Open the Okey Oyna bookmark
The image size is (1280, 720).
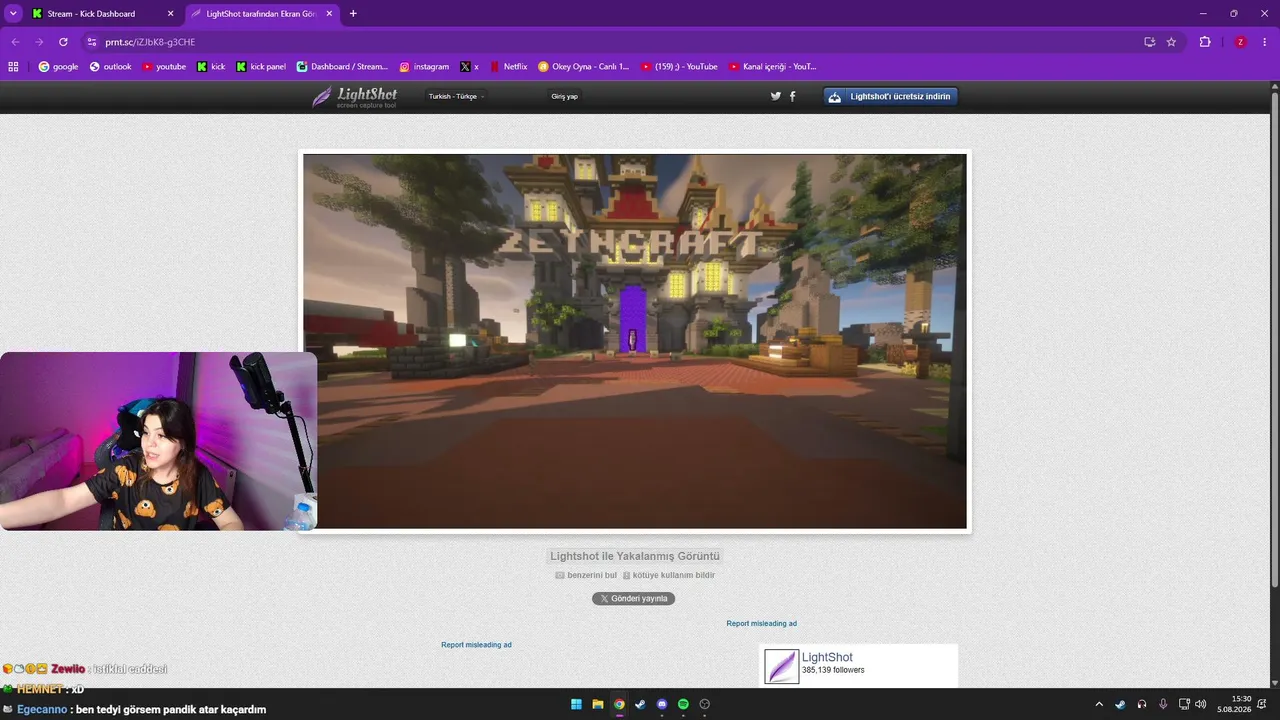tap(584, 67)
